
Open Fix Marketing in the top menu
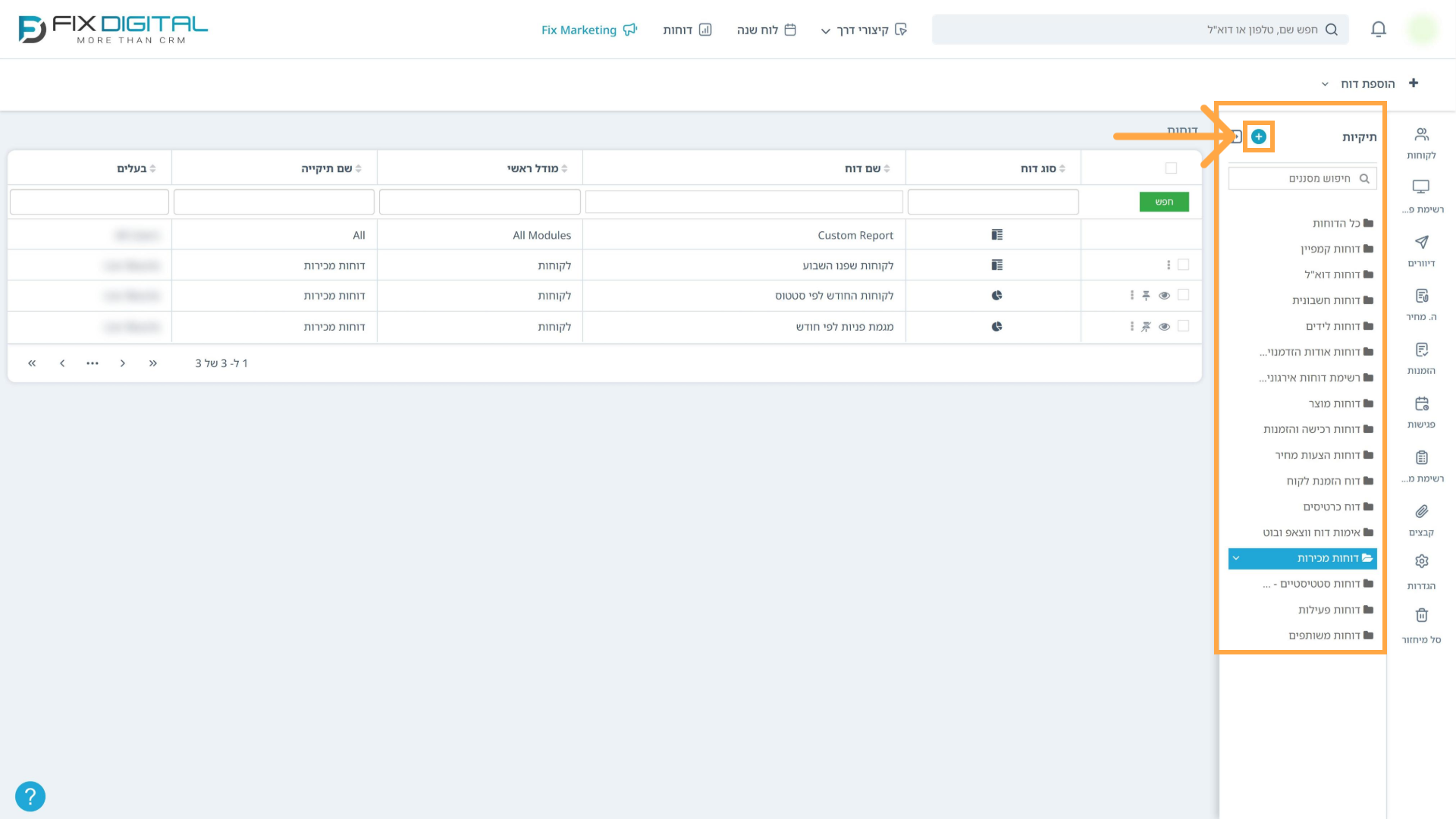click(x=589, y=30)
